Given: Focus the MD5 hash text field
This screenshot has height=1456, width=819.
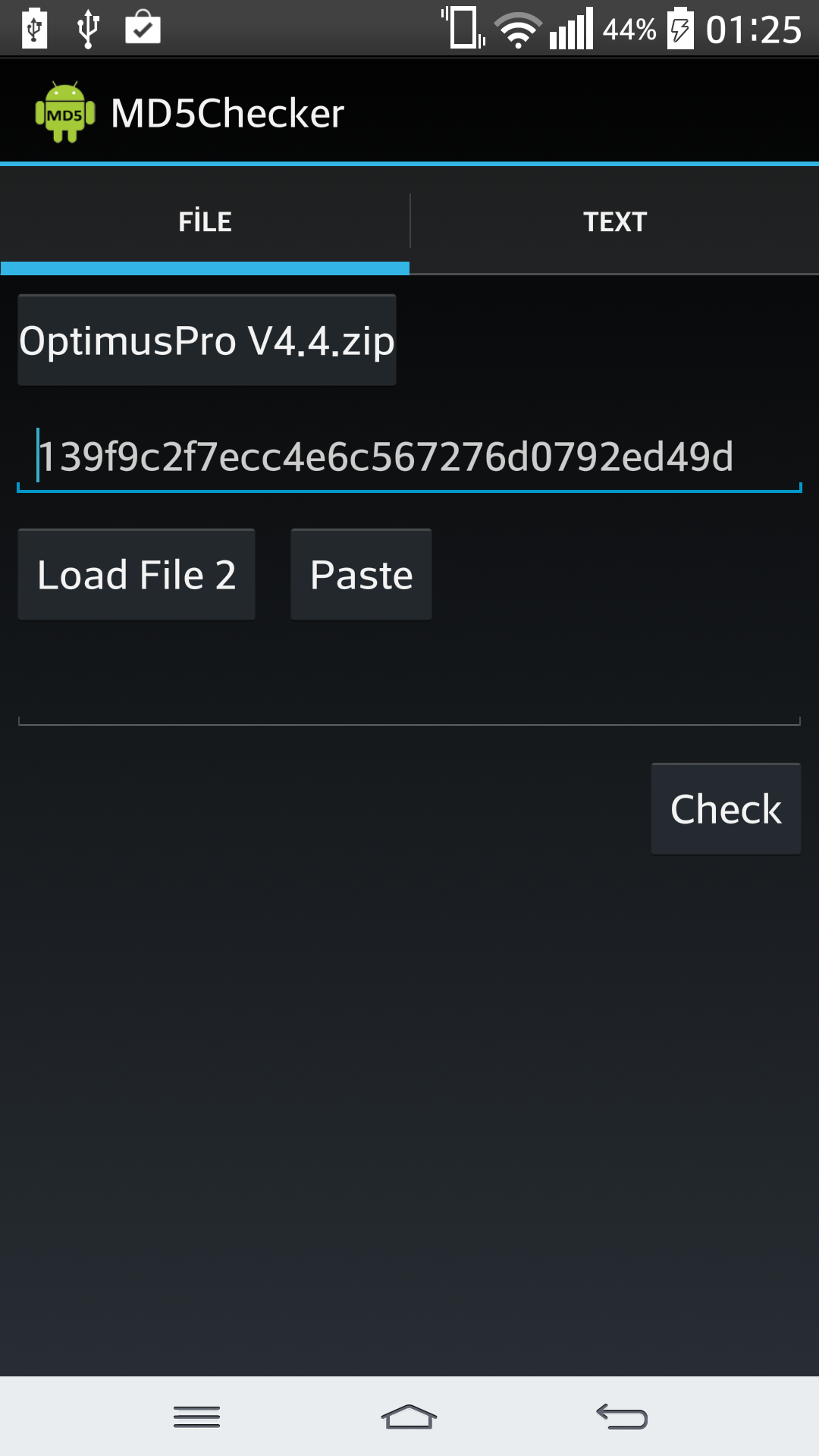Looking at the screenshot, I should click(409, 457).
